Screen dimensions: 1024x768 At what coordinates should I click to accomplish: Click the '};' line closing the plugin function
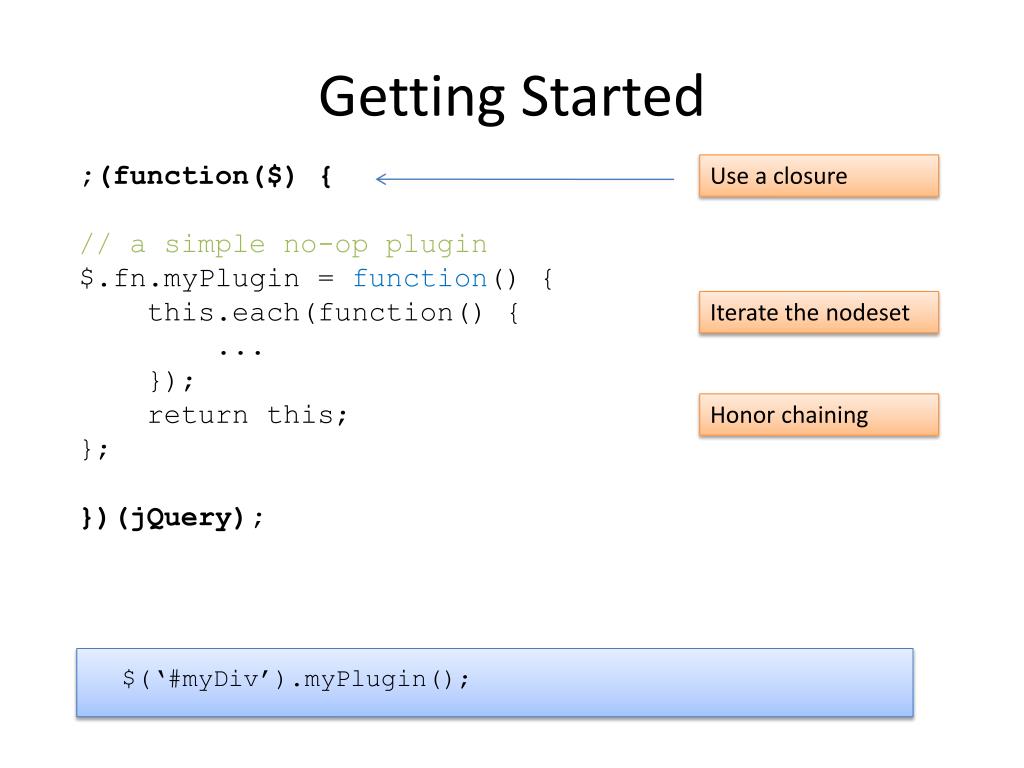point(95,449)
